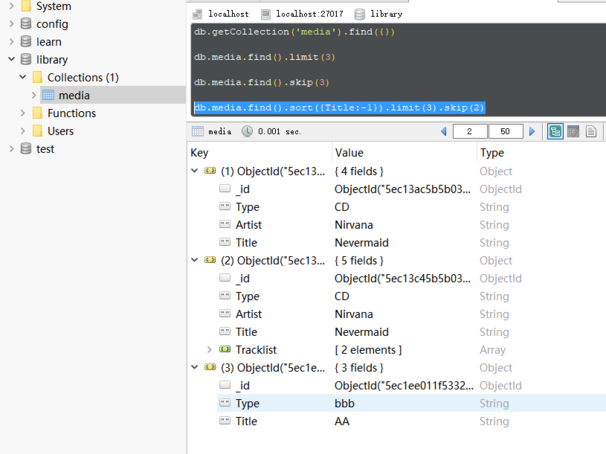Collapse result document (1)
The image size is (606, 454).
pos(195,170)
